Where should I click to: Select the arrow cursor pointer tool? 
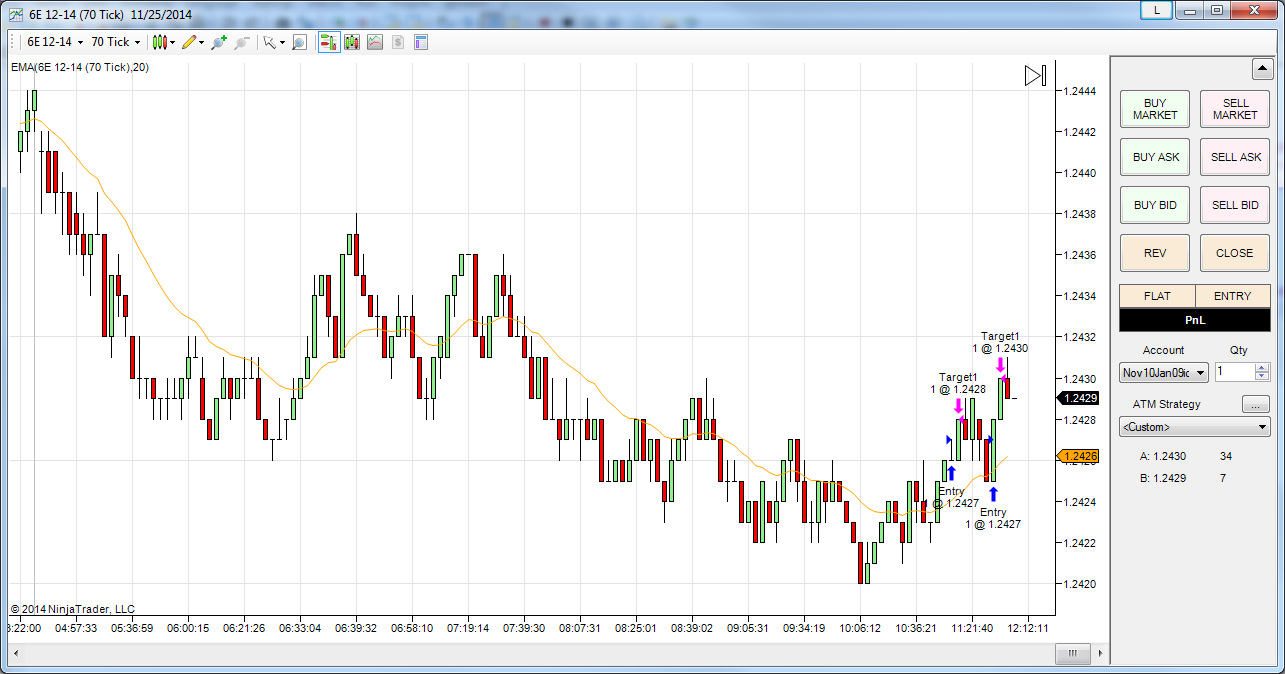point(268,42)
